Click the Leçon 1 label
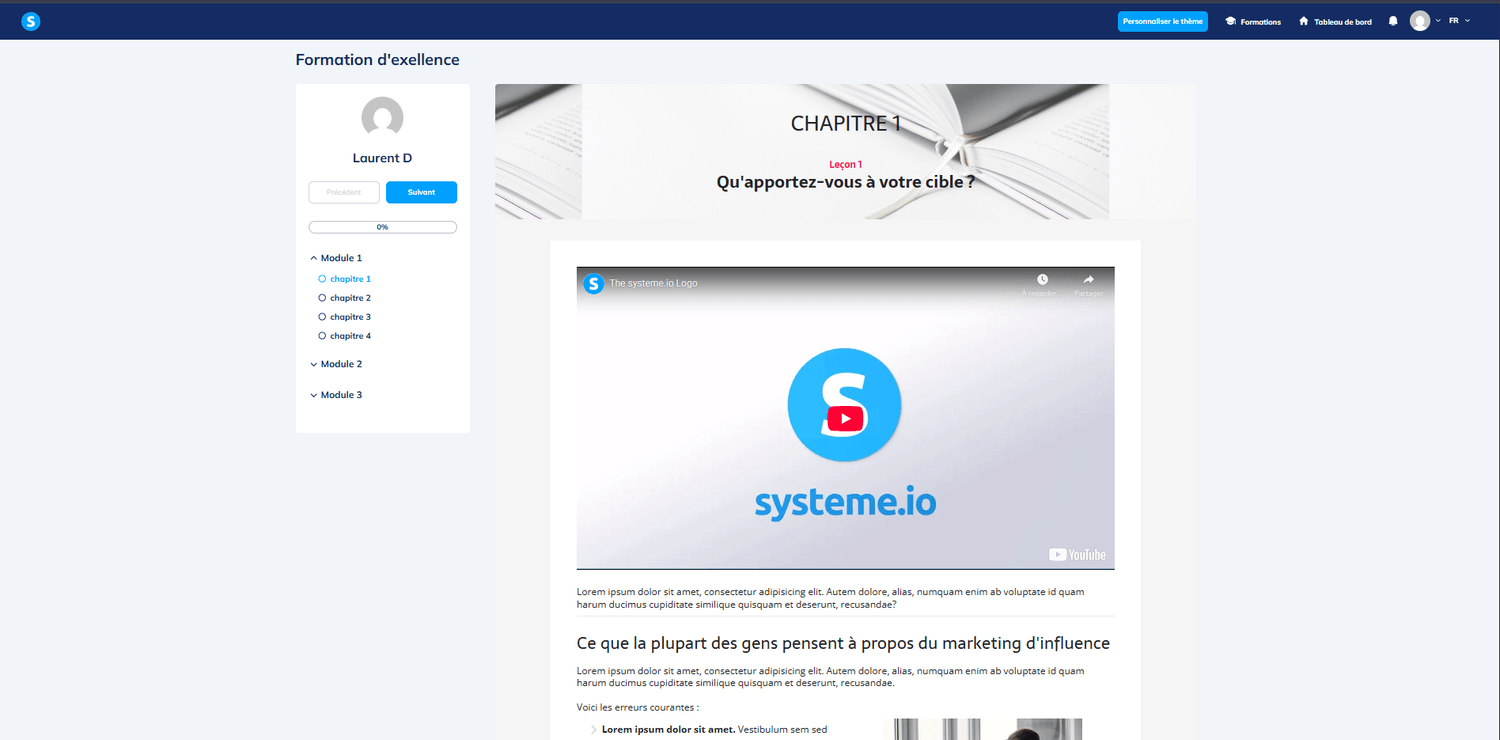Viewport: 1500px width, 740px height. (x=846, y=164)
